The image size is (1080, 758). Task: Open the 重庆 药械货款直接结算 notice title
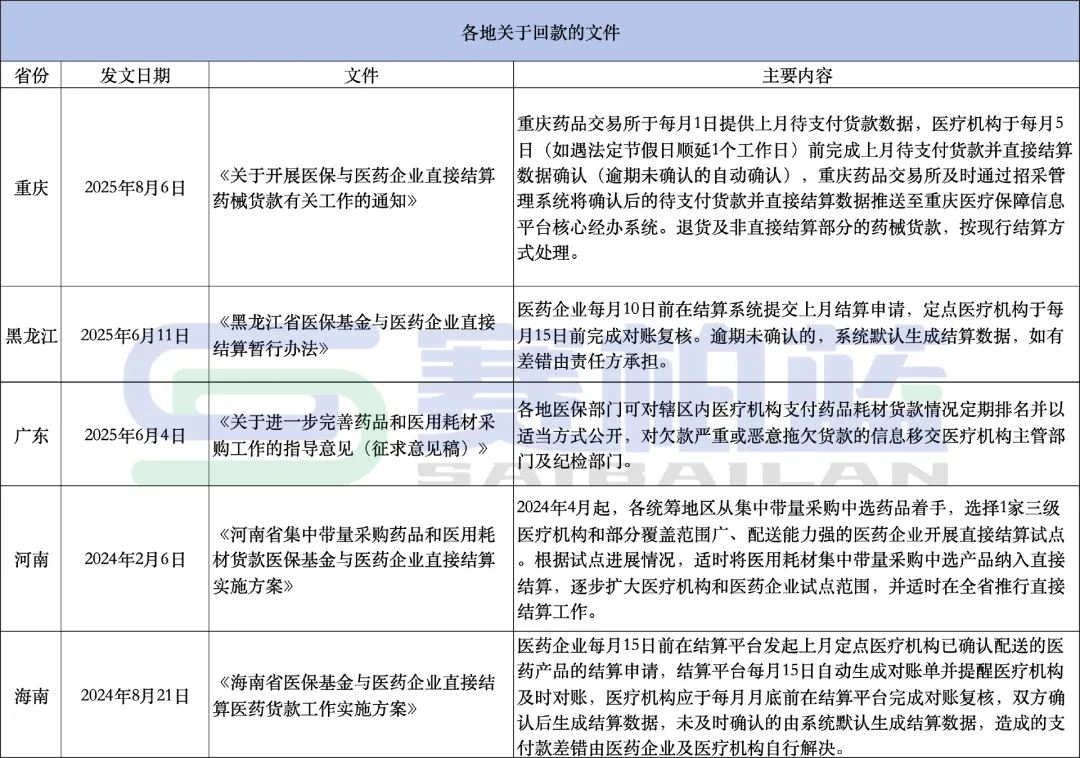click(359, 187)
